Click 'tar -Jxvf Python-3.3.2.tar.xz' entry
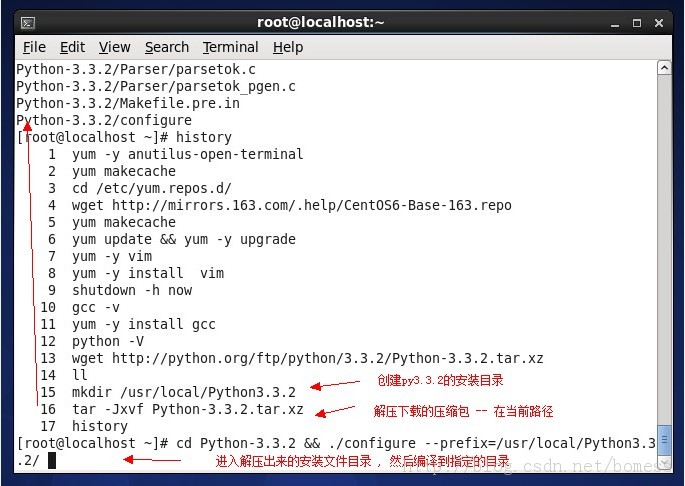685x486 pixels. (x=187, y=410)
